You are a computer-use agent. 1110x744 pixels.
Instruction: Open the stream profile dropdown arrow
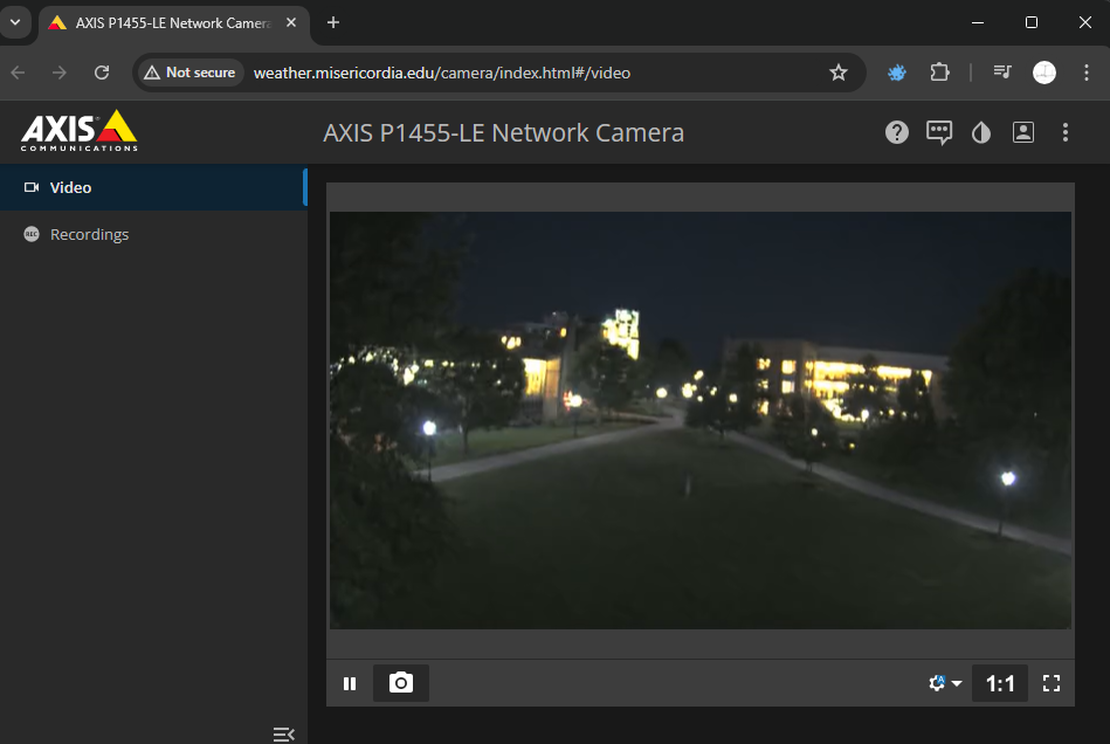click(955, 683)
